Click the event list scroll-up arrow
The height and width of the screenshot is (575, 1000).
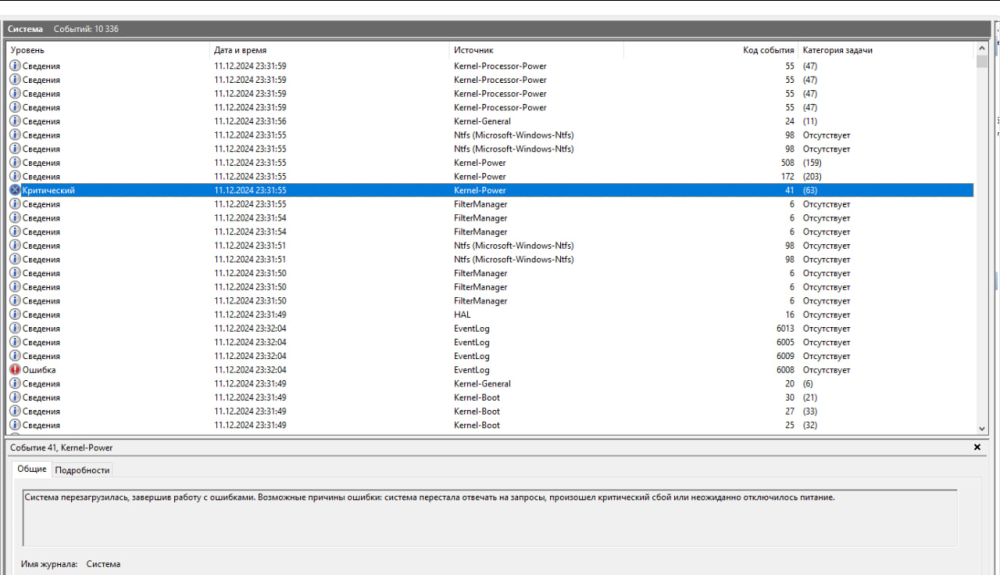tap(982, 48)
